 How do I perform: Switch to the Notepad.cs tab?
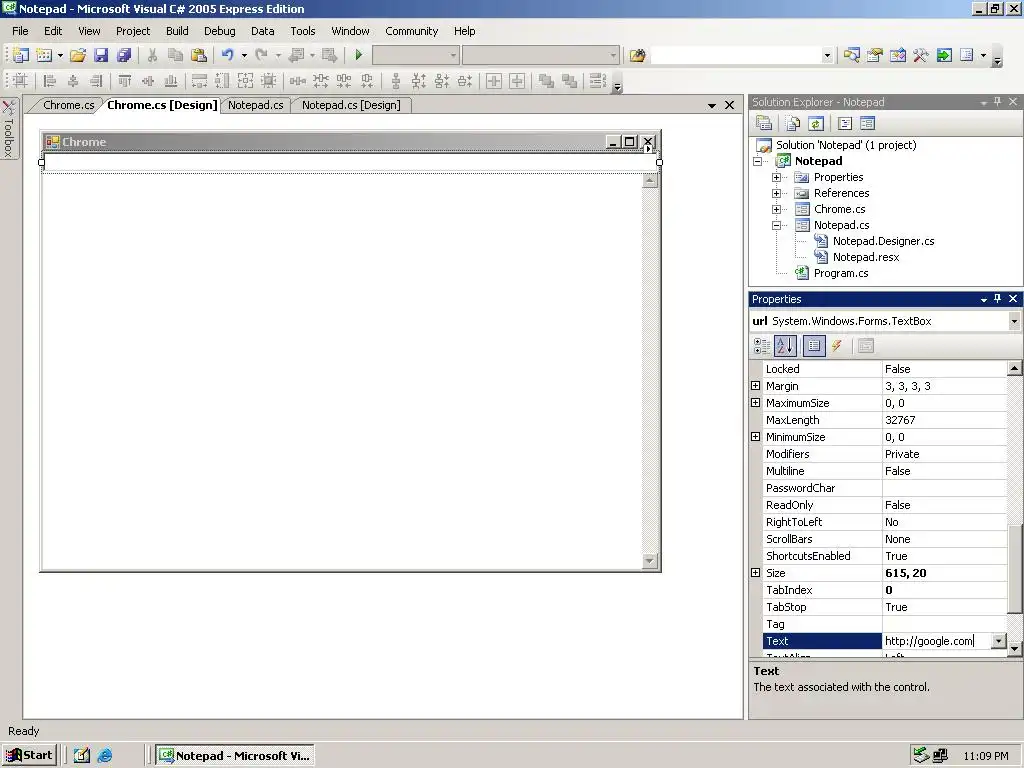(255, 105)
